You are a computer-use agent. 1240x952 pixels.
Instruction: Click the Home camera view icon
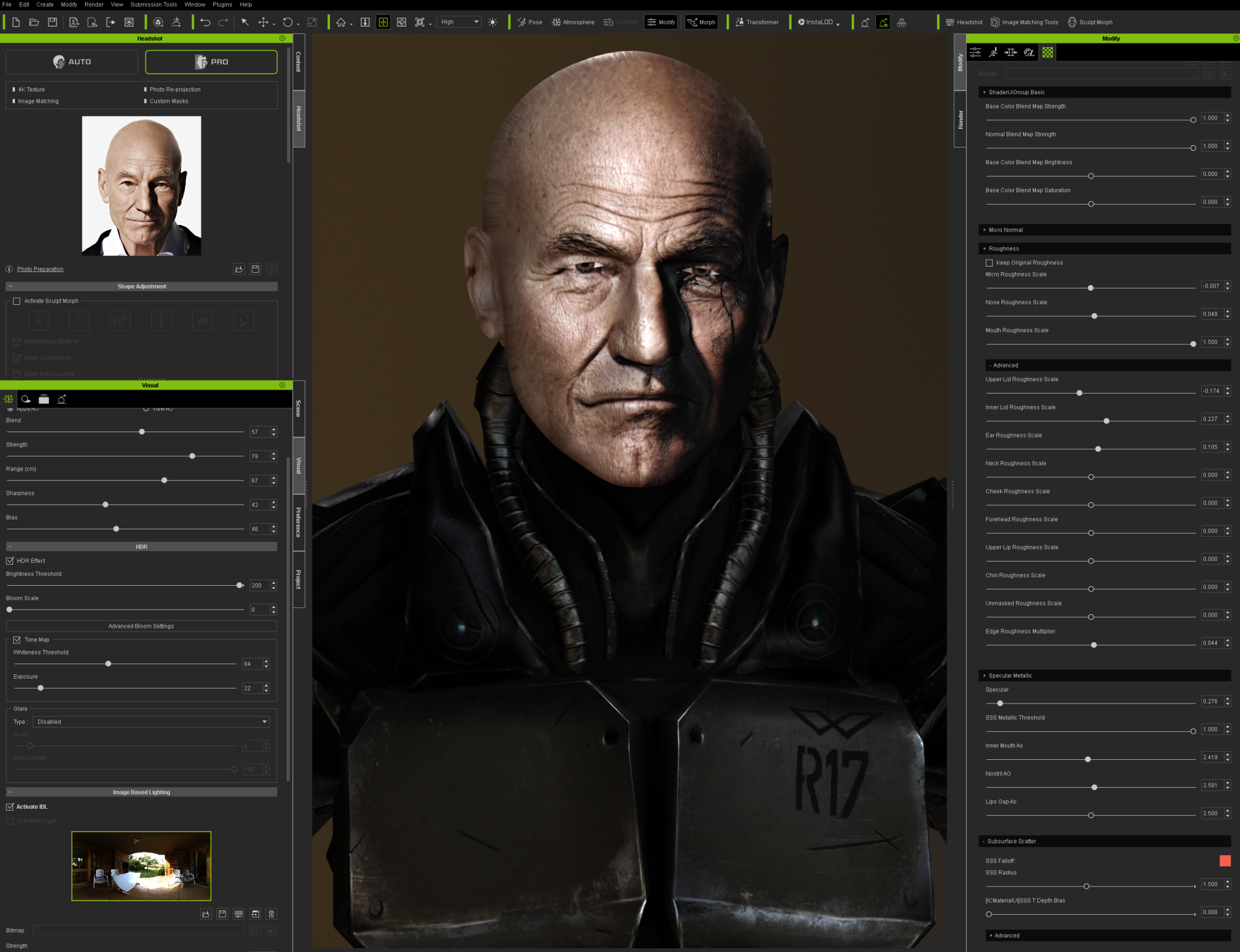coord(341,22)
